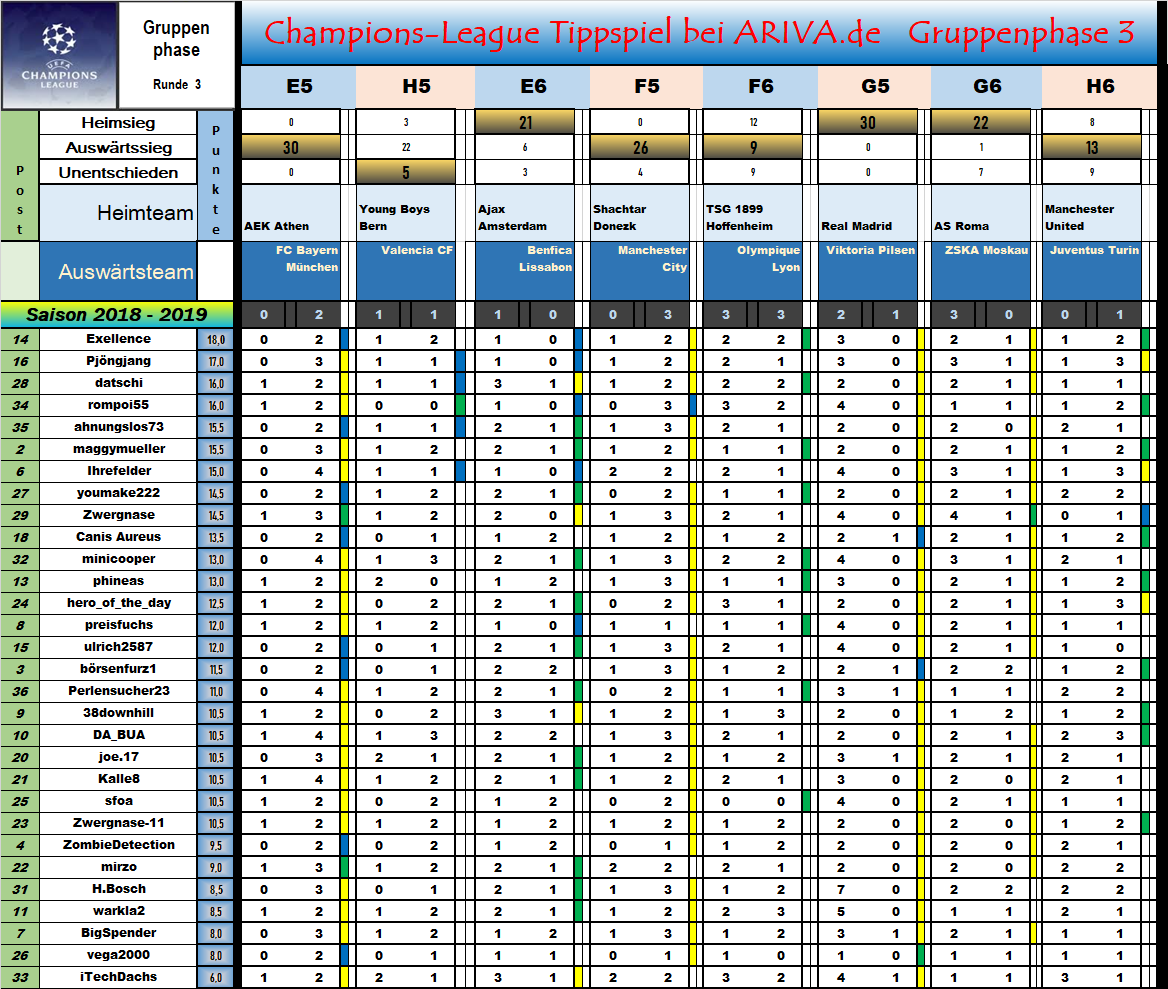Select player 'Exellence' in the ranking
The height and width of the screenshot is (989, 1168).
pyautogui.click(x=118, y=339)
